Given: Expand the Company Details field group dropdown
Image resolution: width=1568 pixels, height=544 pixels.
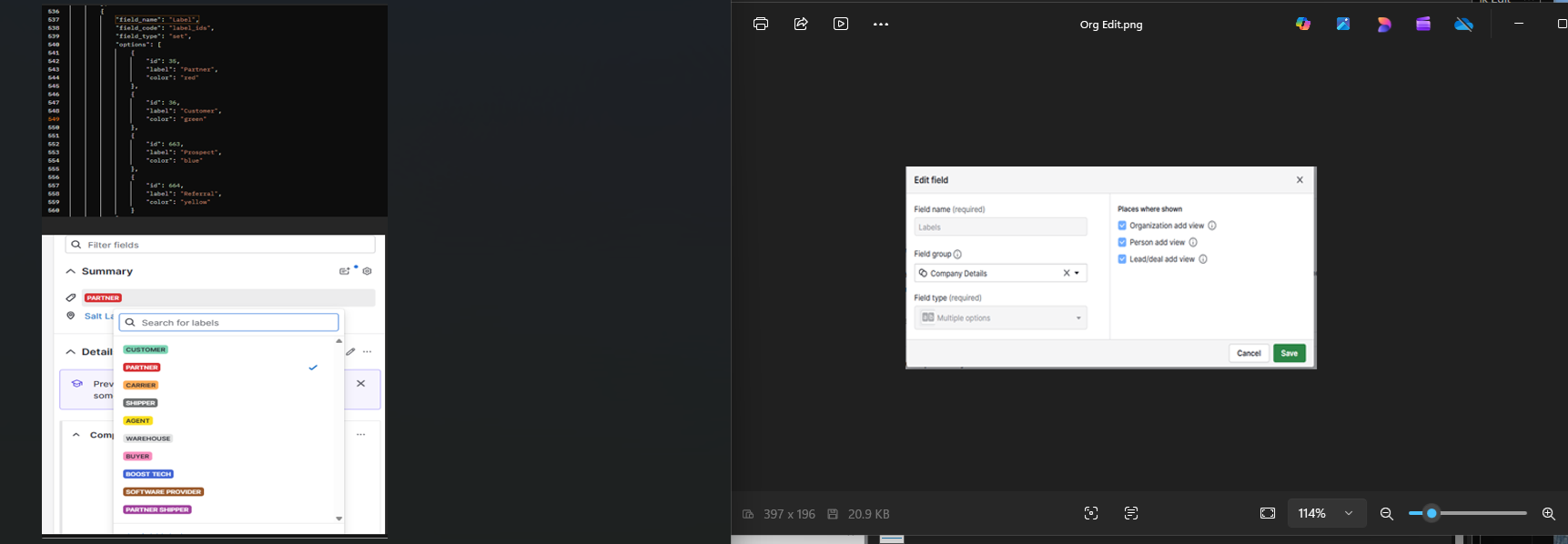Looking at the screenshot, I should pos(1000,273).
